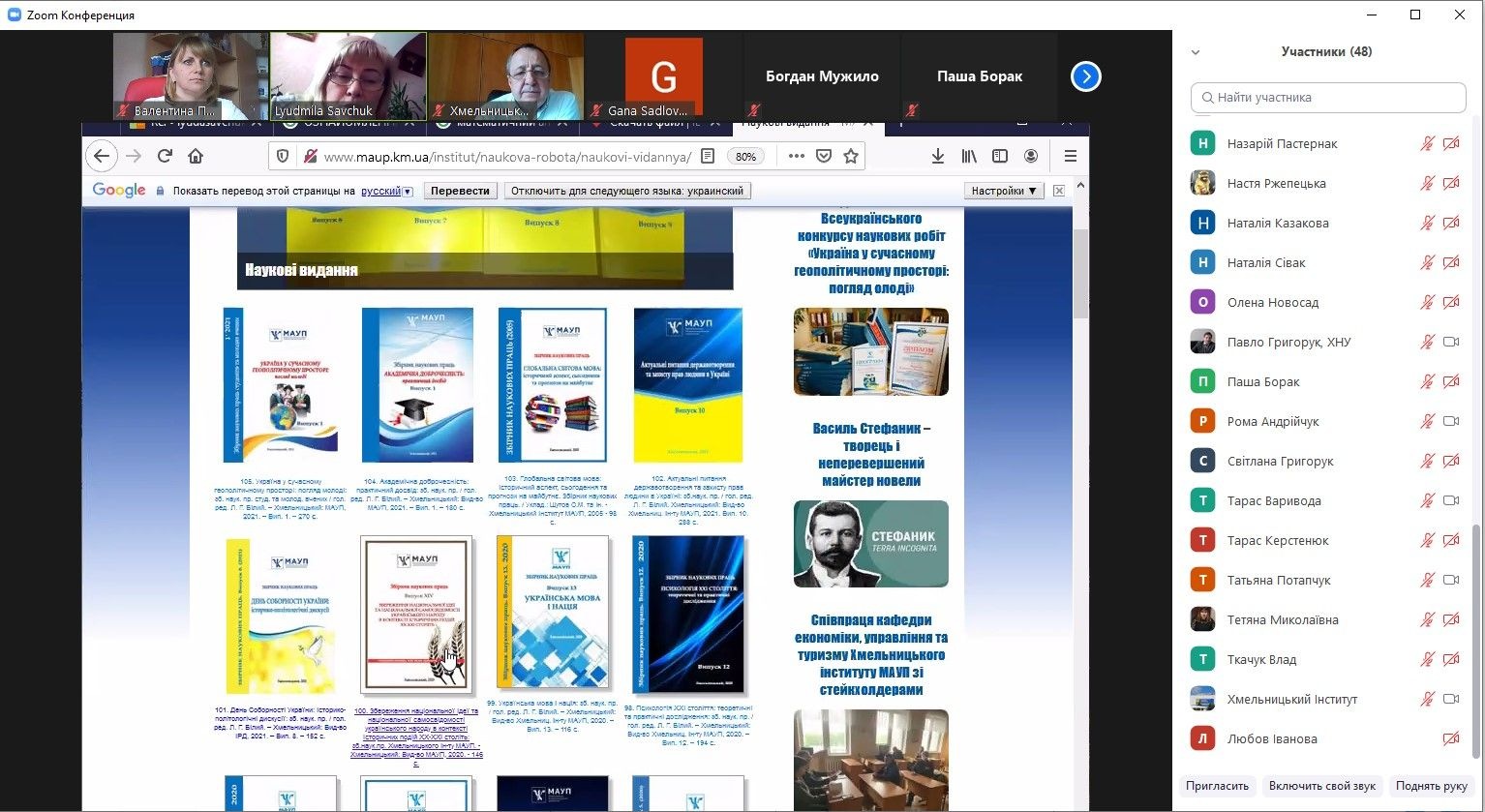Viewport: 1485px width, 812px height.
Task: Open the hamburger menu in the browser
Action: pyautogui.click(x=1070, y=156)
